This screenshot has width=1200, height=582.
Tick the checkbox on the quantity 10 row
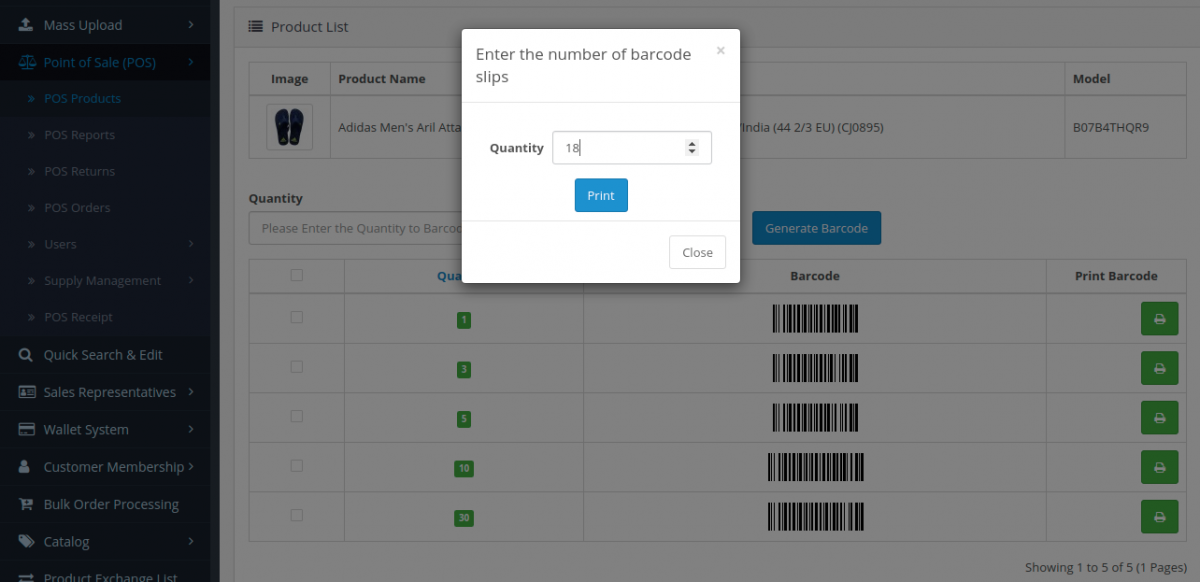coord(296,465)
